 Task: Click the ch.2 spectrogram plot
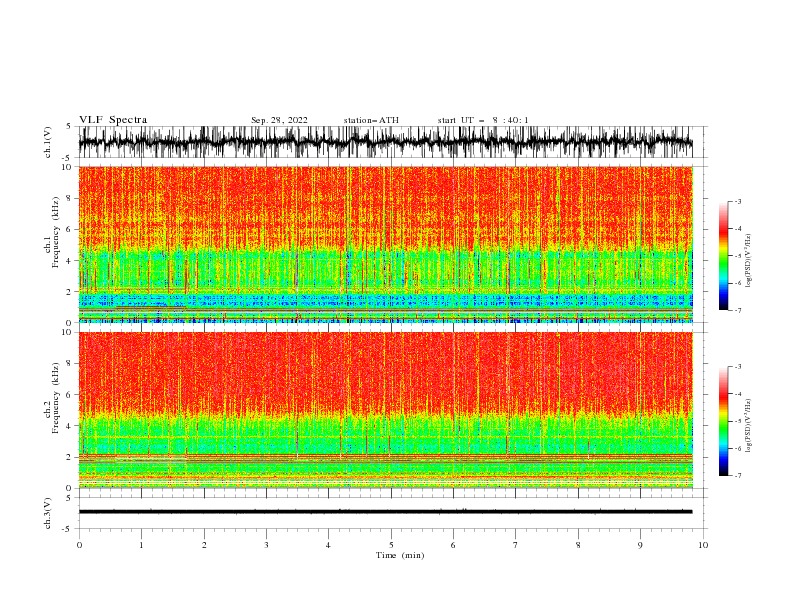[x=386, y=410]
